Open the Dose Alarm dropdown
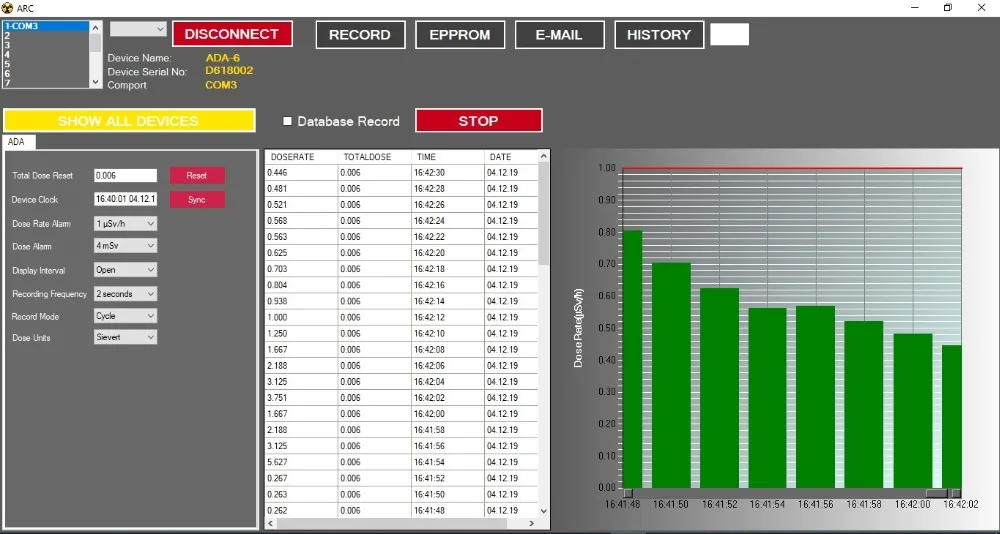Screen dimensions: 1000x534 [126, 246]
